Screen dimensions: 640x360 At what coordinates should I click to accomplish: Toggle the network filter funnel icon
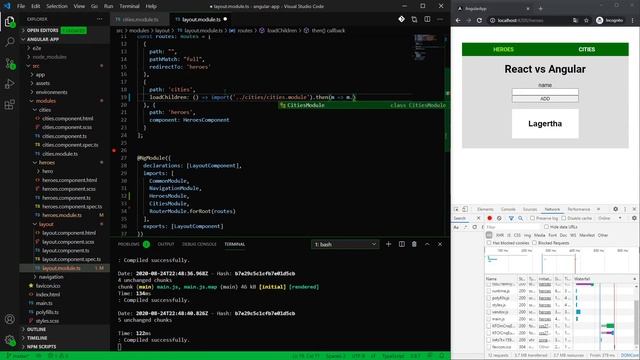pyautogui.click(x=511, y=218)
